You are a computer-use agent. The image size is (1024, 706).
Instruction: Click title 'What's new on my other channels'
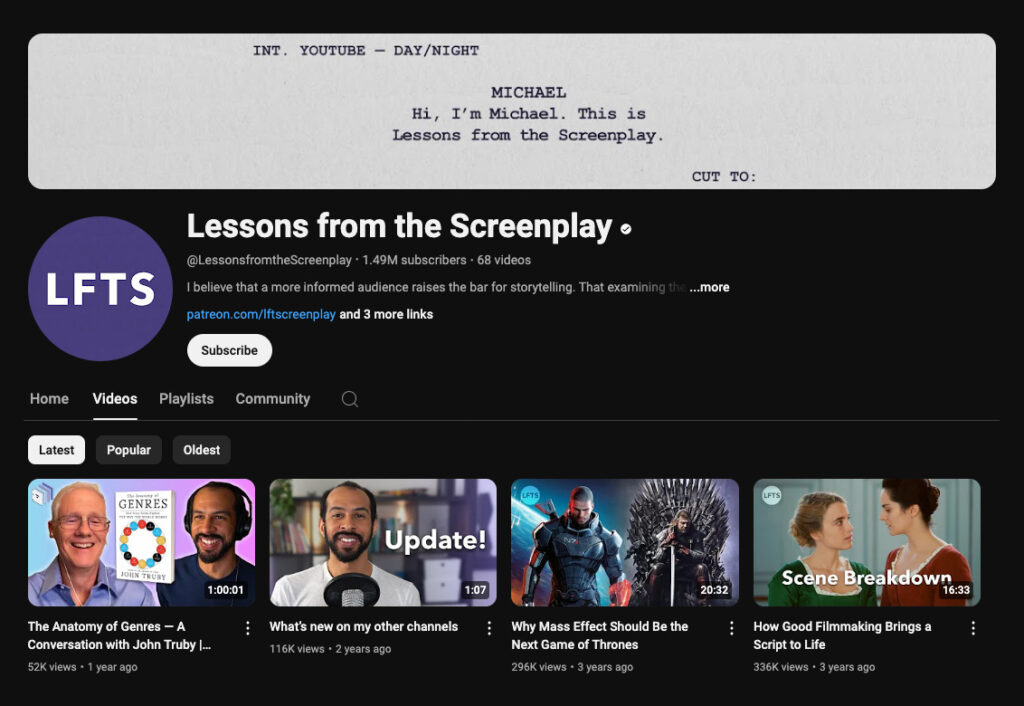click(x=364, y=627)
